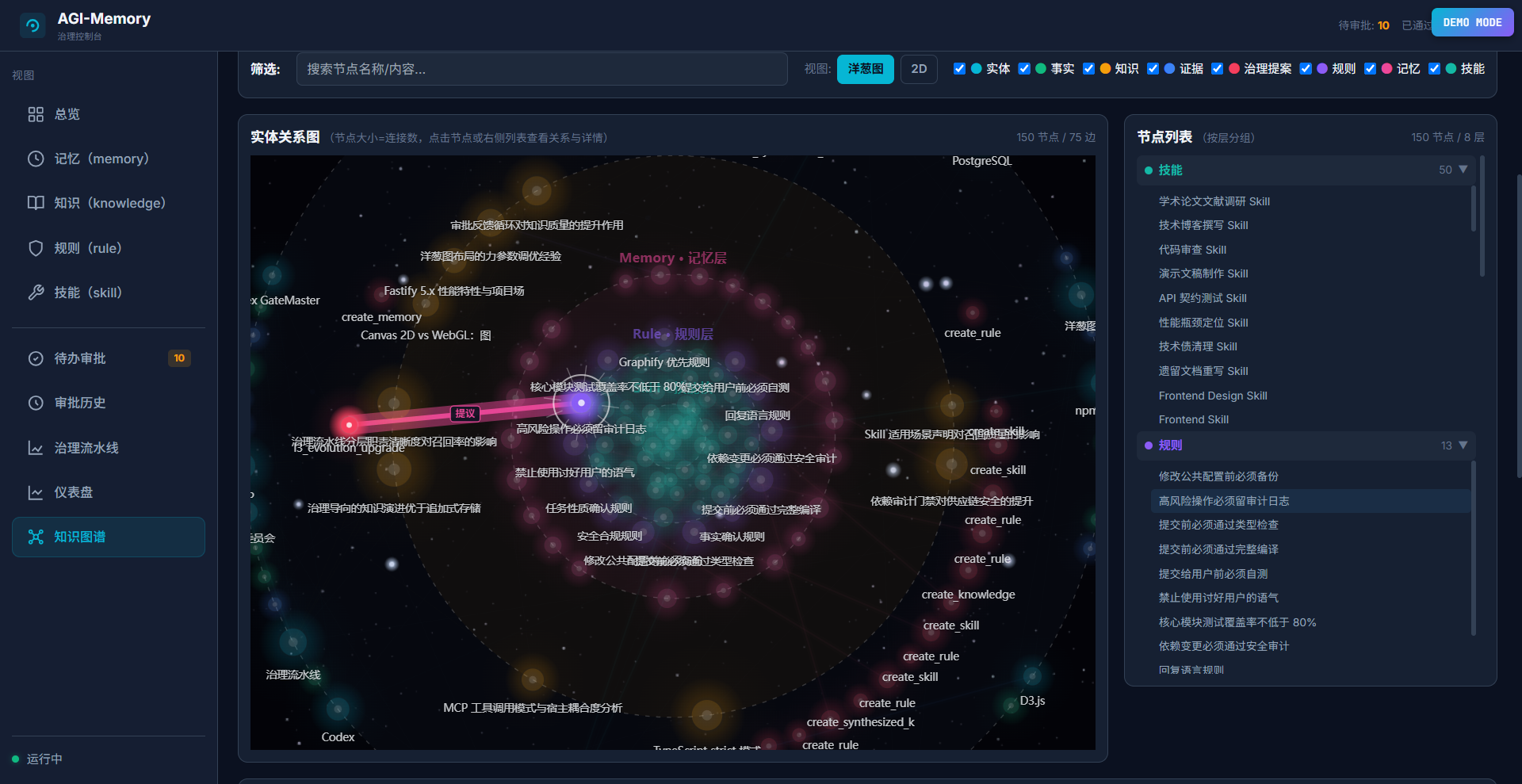The image size is (1522, 784).
Task: Open 治理流水线 in the sidebar
Action: click(x=109, y=448)
